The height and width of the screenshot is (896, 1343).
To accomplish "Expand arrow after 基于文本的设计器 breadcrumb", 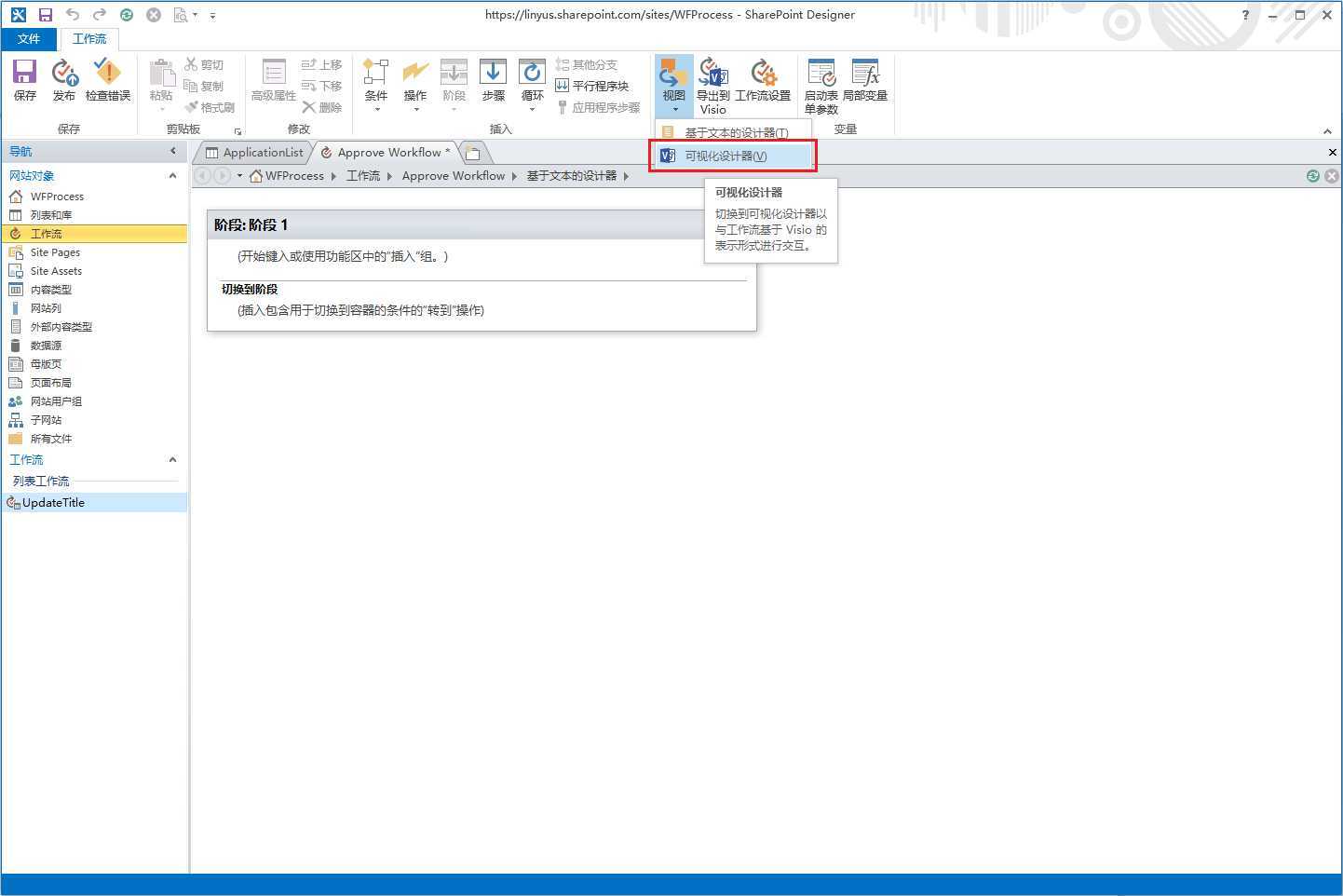I will 626,176.
